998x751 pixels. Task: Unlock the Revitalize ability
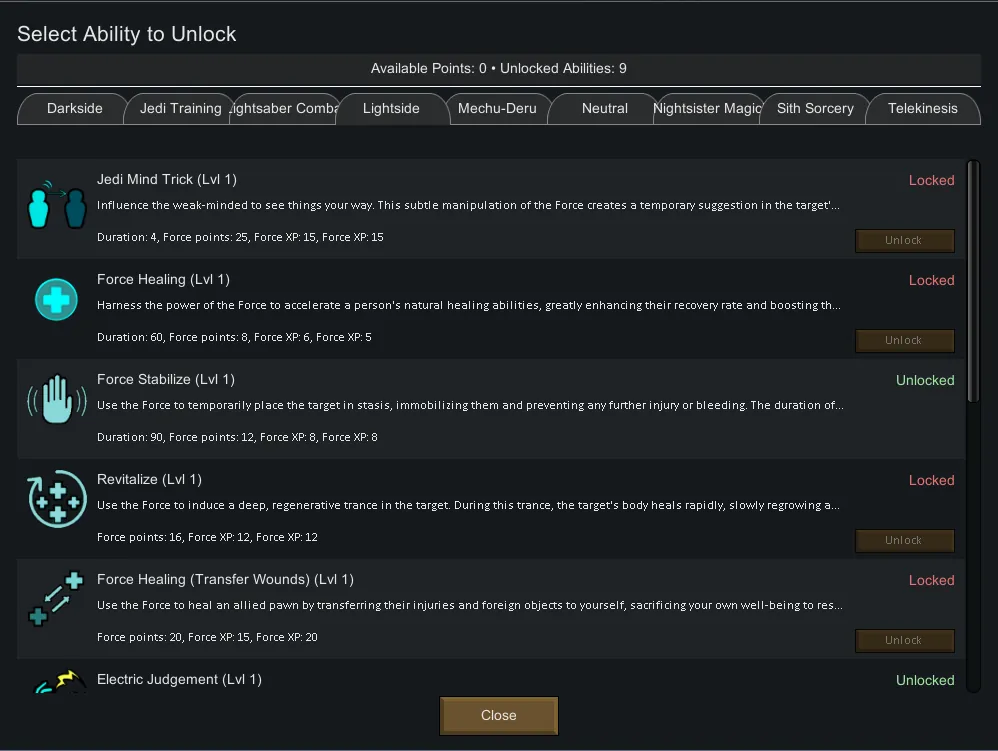point(904,541)
